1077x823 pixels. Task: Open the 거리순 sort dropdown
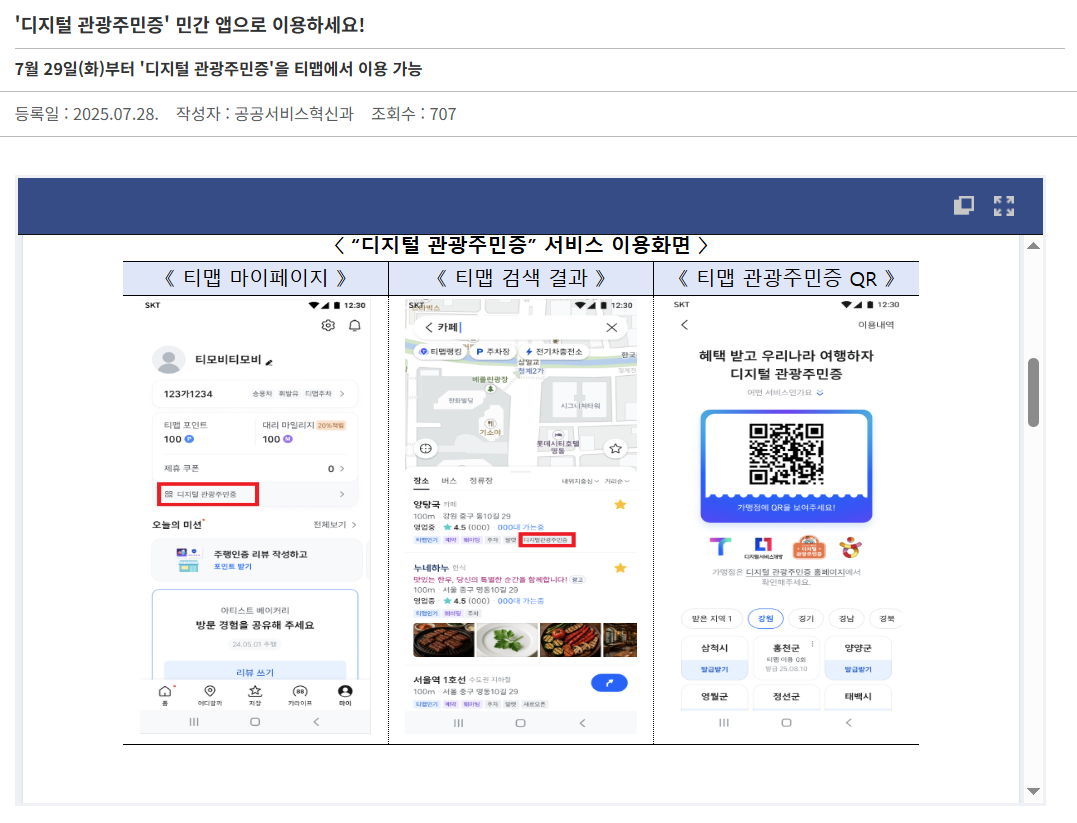(x=617, y=482)
